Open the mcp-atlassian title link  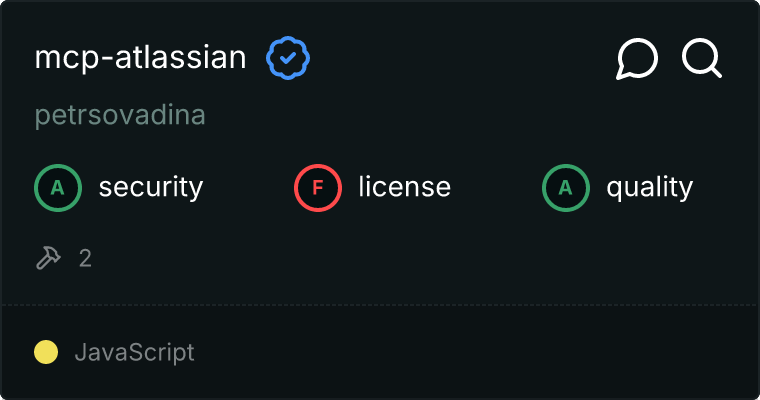point(140,58)
